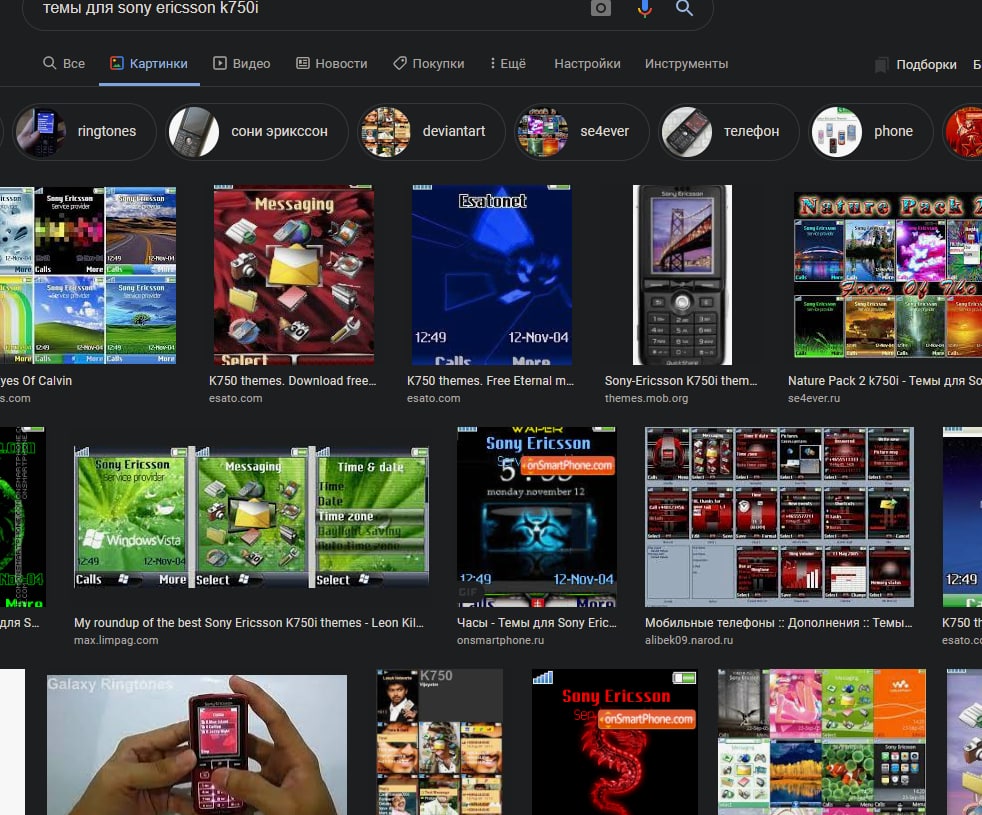
Task: Go to the Покупки tab
Action: click(x=429, y=63)
